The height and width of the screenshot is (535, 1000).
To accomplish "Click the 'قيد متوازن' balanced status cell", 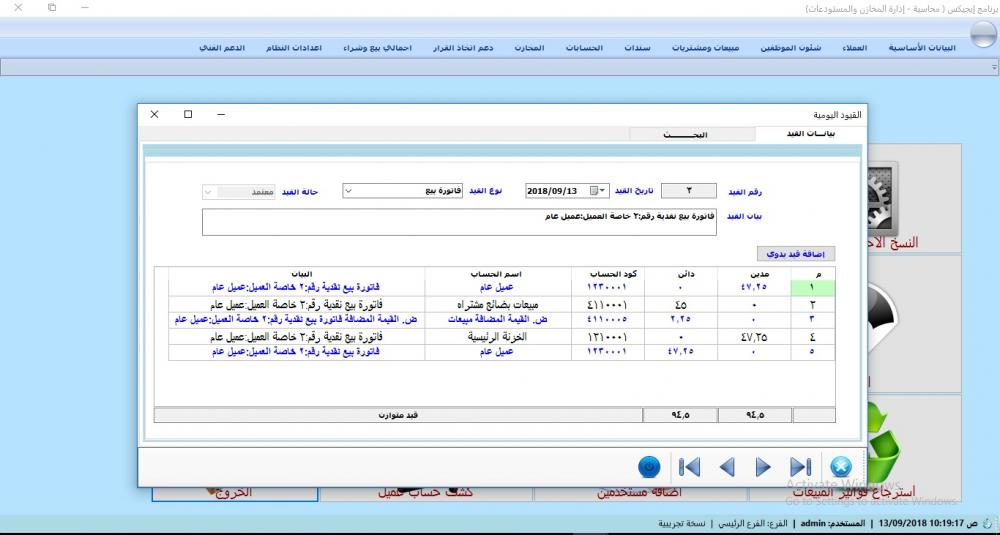I will pyautogui.click(x=398, y=415).
